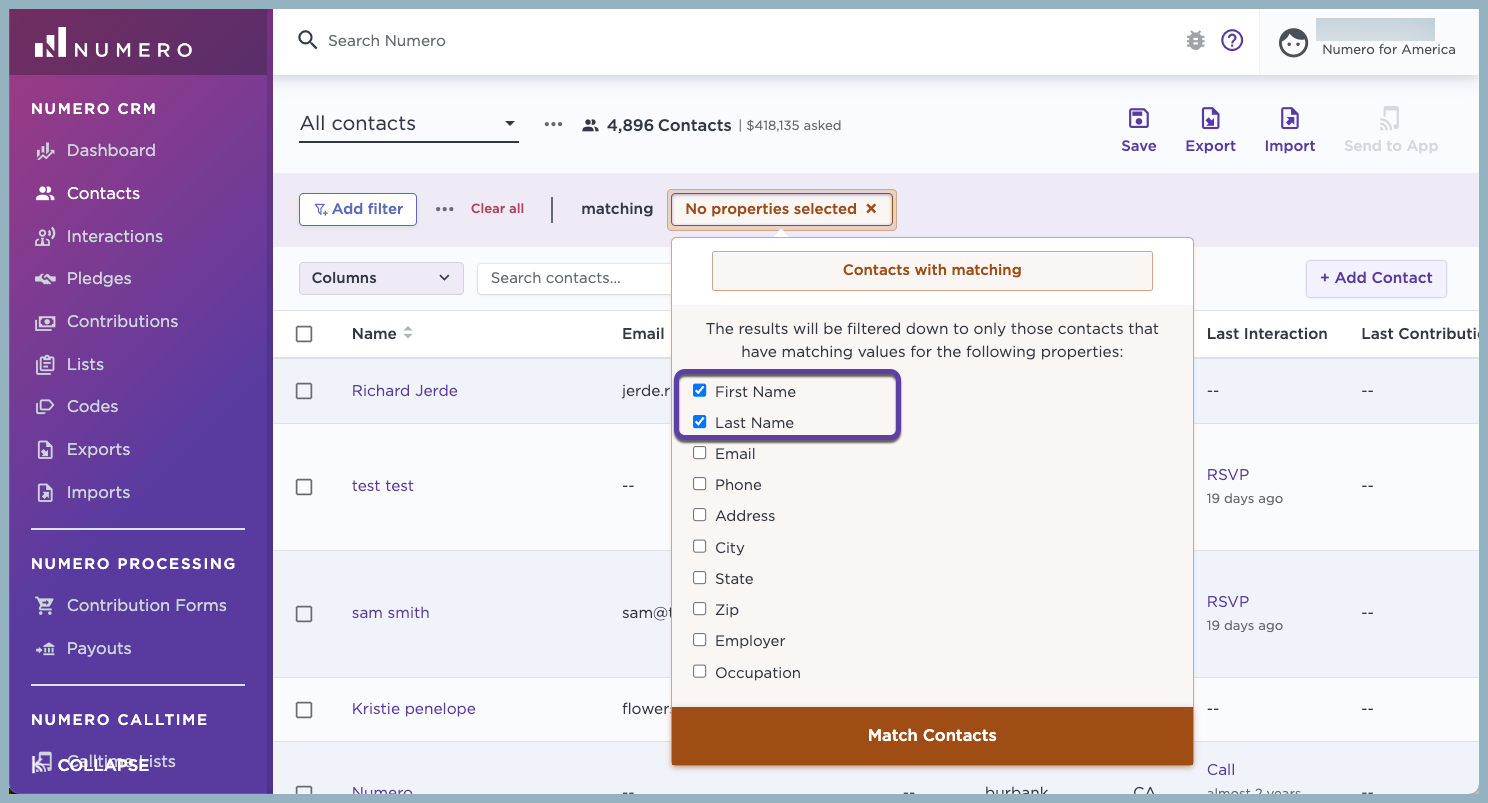Select the test test row checkbox
The width and height of the screenshot is (1488, 803).
click(304, 487)
